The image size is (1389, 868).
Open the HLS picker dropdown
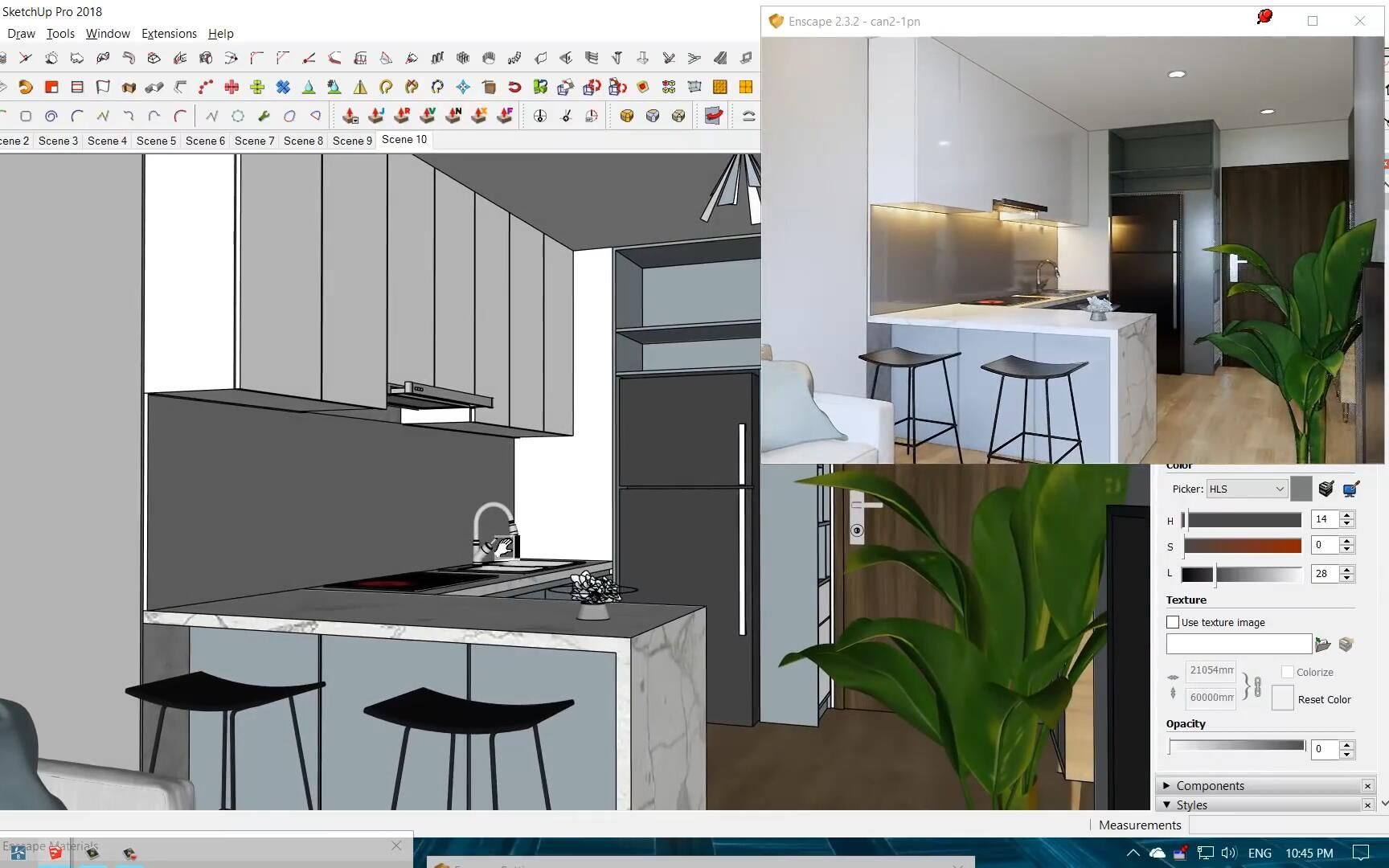pyautogui.click(x=1246, y=489)
